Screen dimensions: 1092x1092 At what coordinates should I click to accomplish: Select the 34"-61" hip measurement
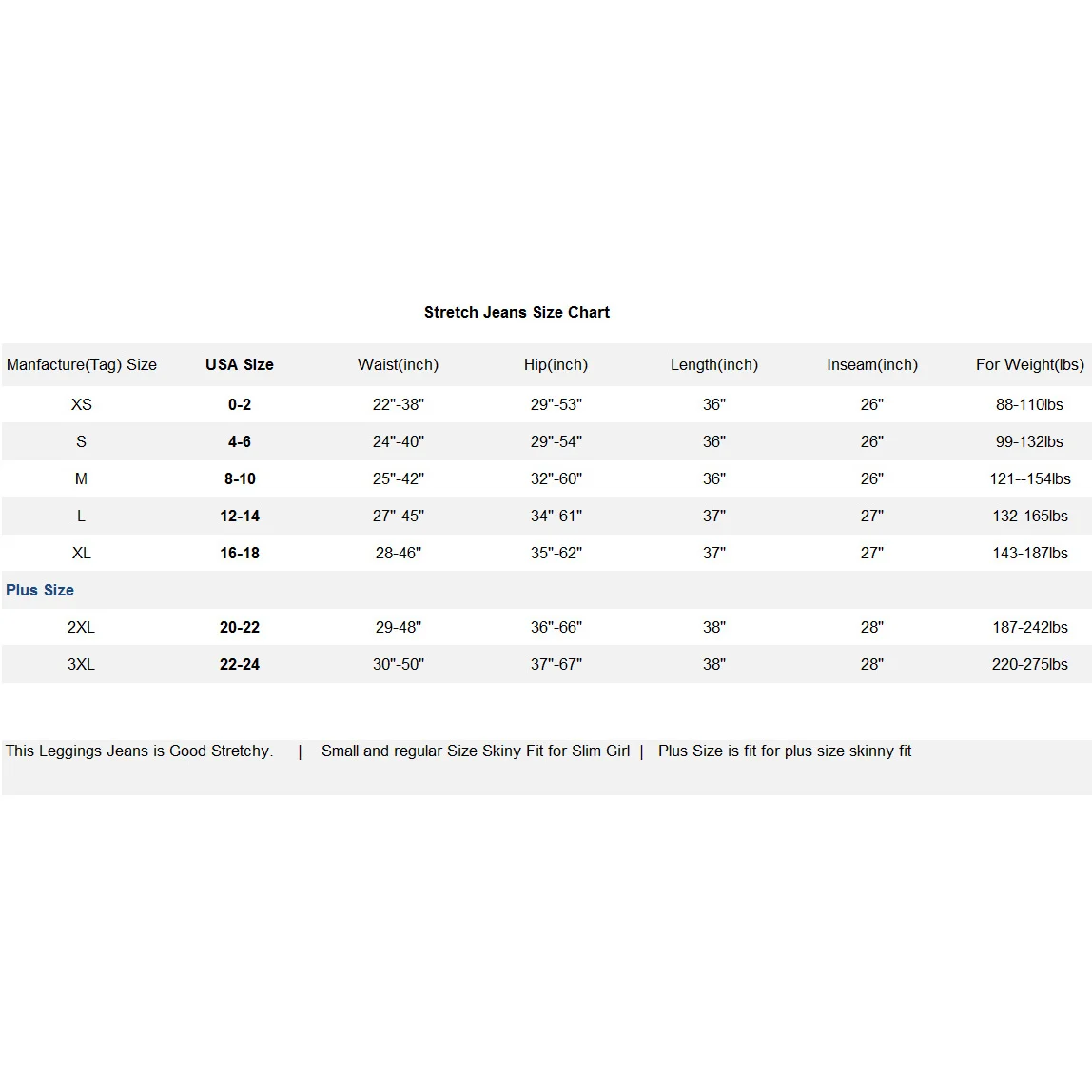556,517
